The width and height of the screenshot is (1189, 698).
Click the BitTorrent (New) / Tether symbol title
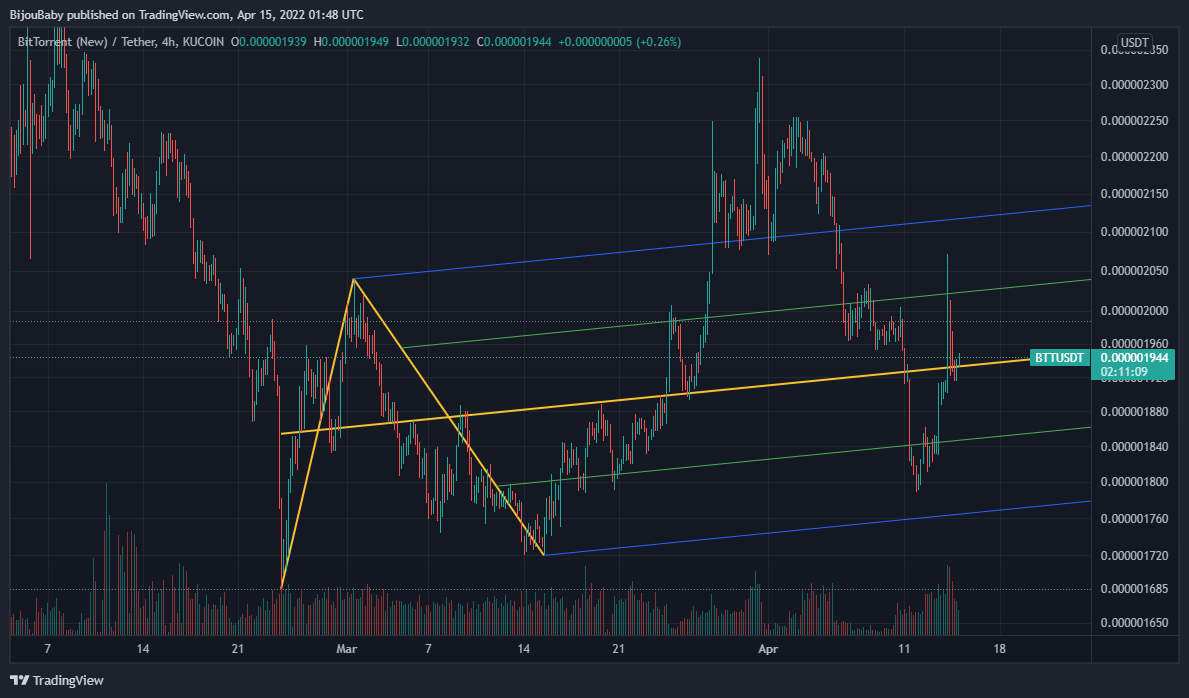click(86, 42)
